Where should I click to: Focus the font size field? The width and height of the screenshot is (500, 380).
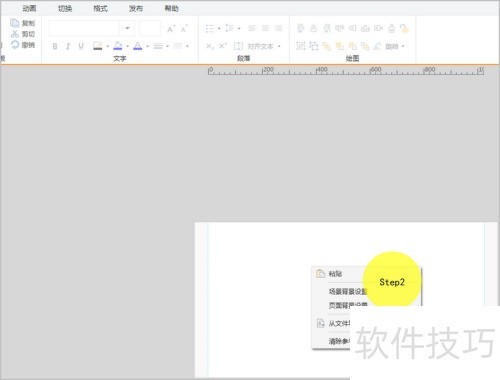pyautogui.click(x=150, y=28)
